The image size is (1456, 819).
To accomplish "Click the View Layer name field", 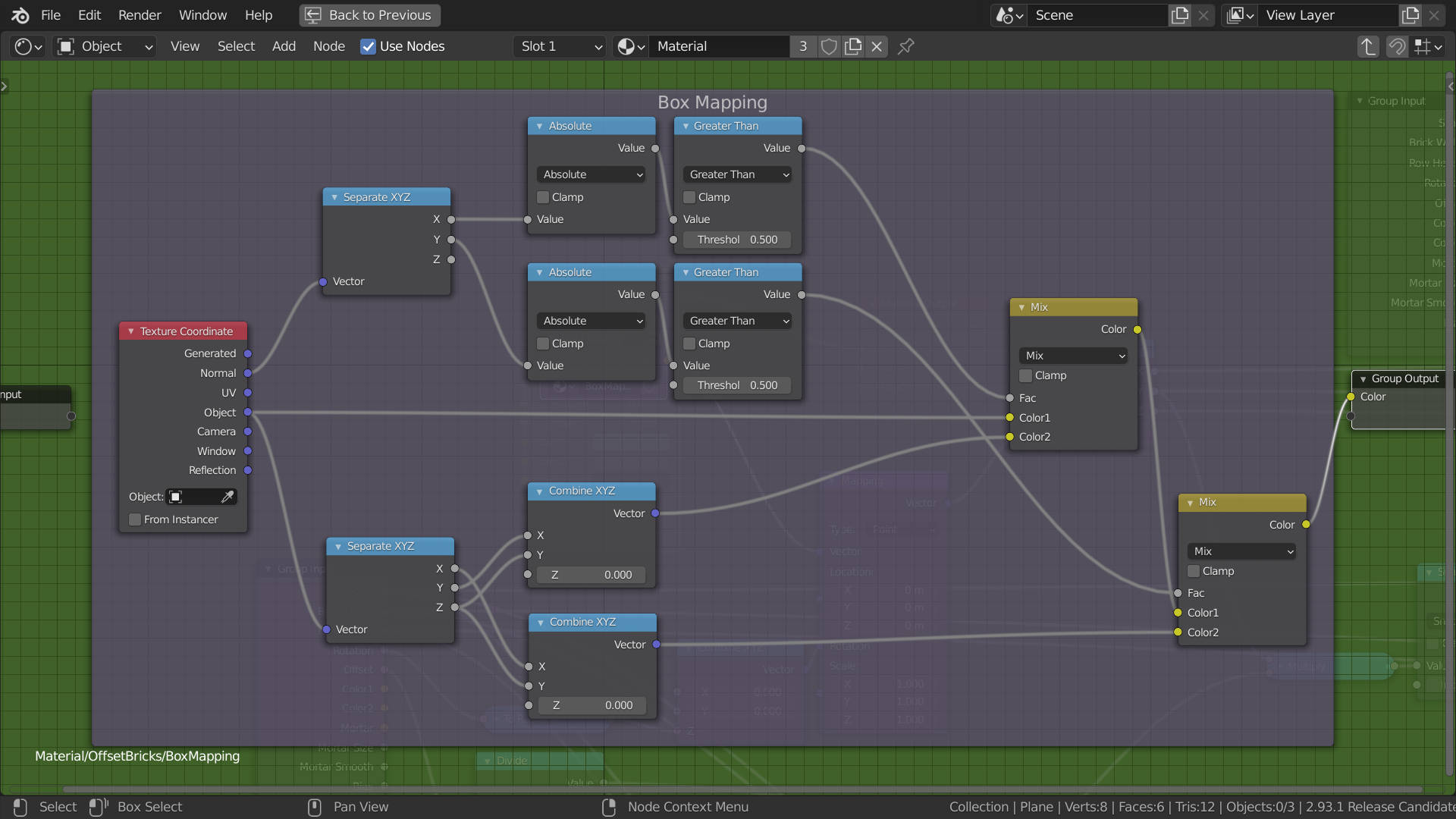I will [x=1328, y=15].
